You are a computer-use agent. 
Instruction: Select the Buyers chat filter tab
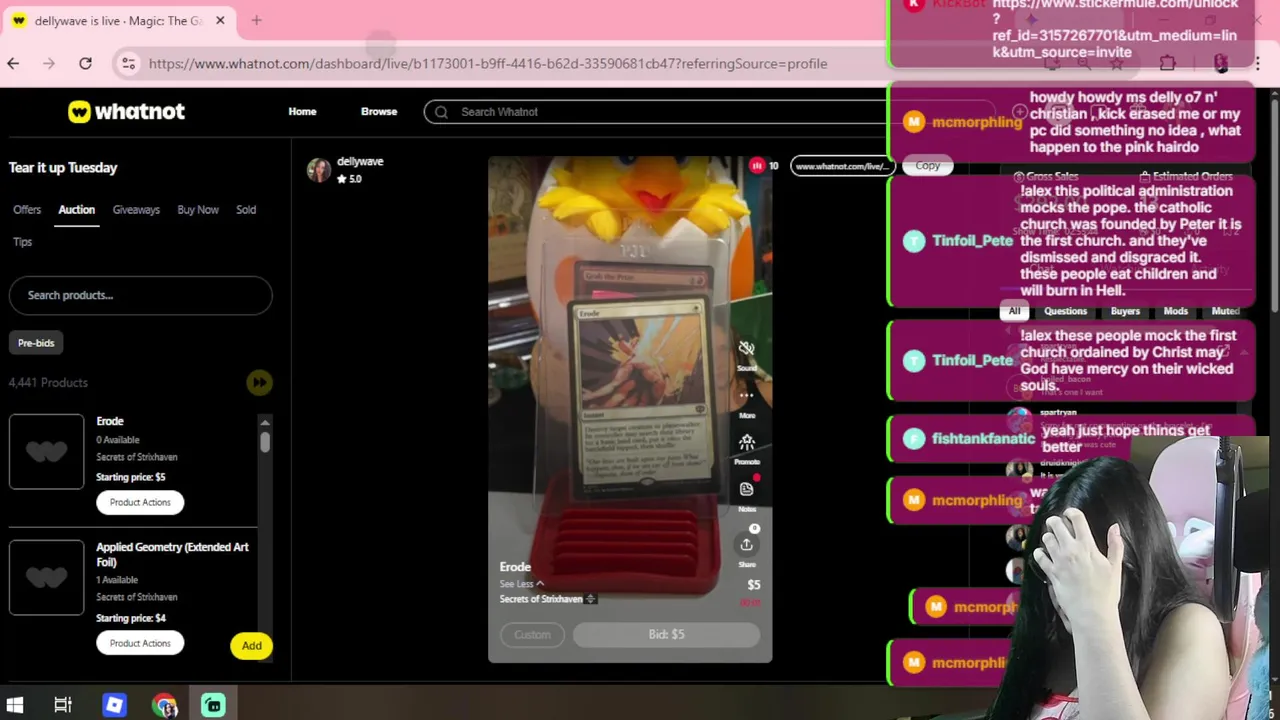[1125, 311]
